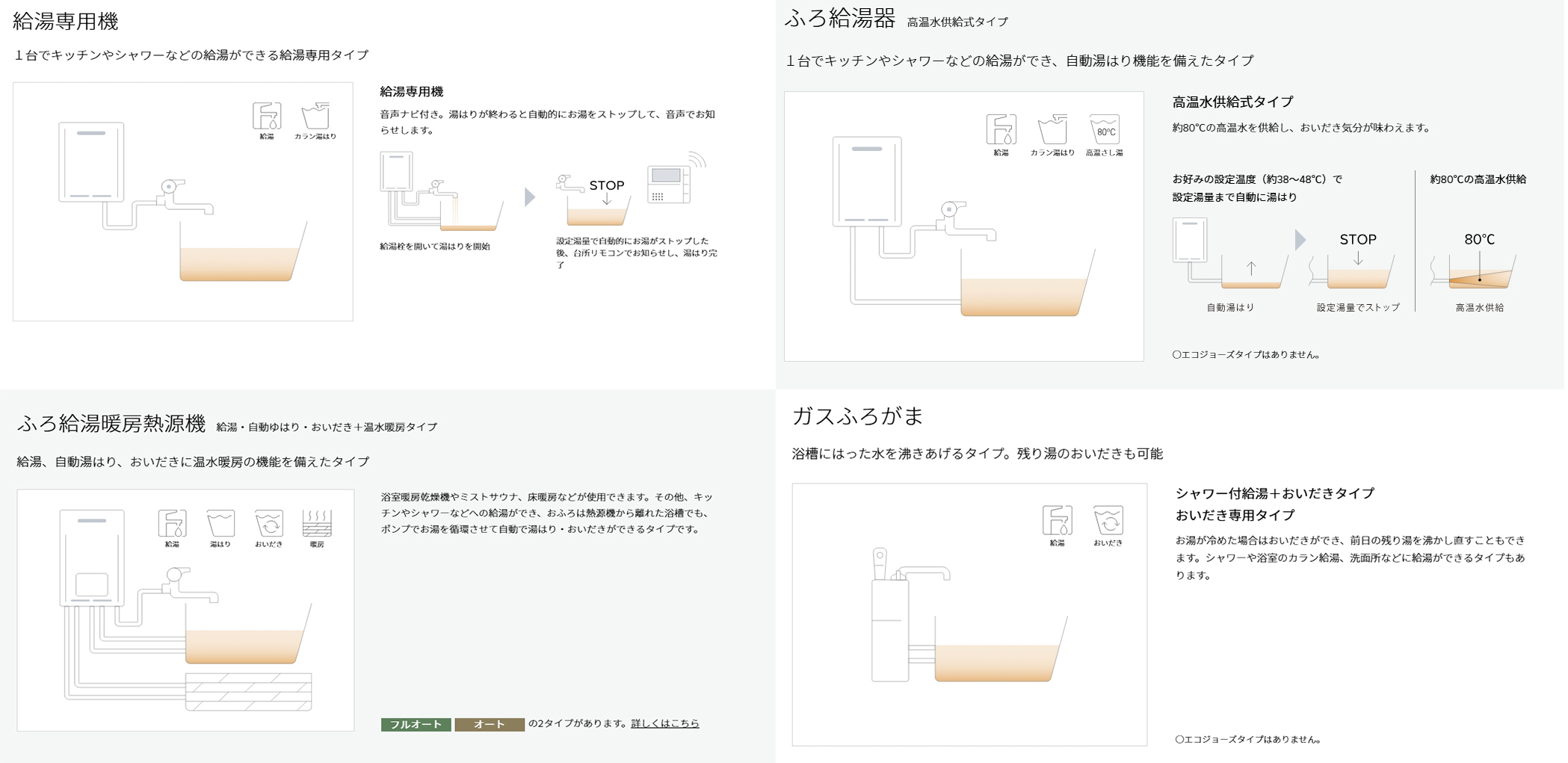Select the 高温さし湯 80°C icon
Image resolution: width=1568 pixels, height=763 pixels.
(x=1104, y=131)
